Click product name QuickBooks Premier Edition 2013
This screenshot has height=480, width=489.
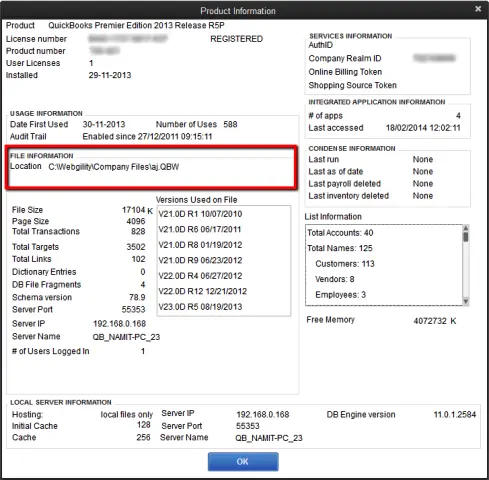pyautogui.click(x=136, y=26)
